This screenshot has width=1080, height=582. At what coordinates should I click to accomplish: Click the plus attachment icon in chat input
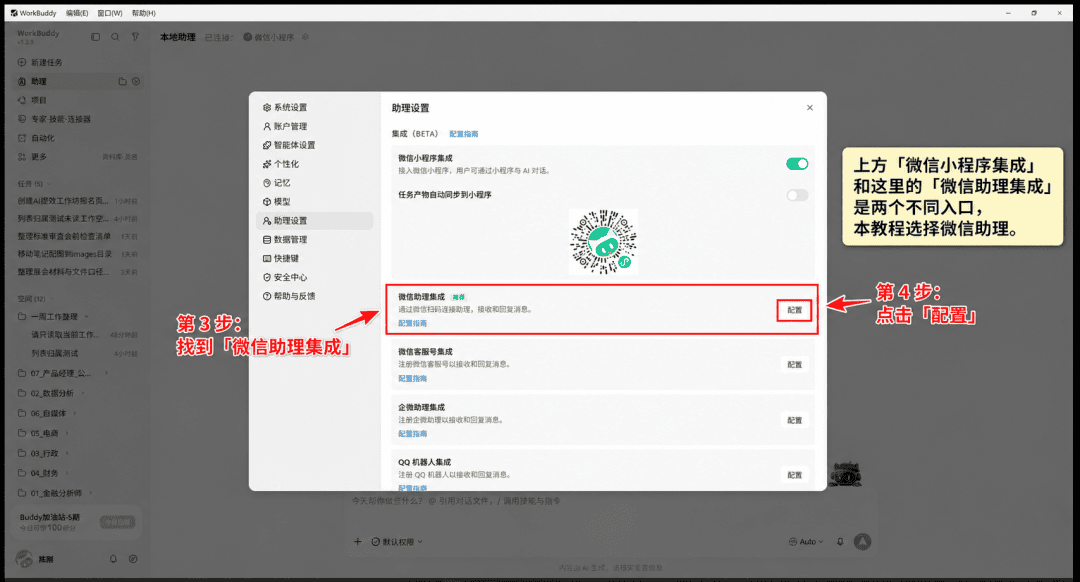click(x=357, y=541)
